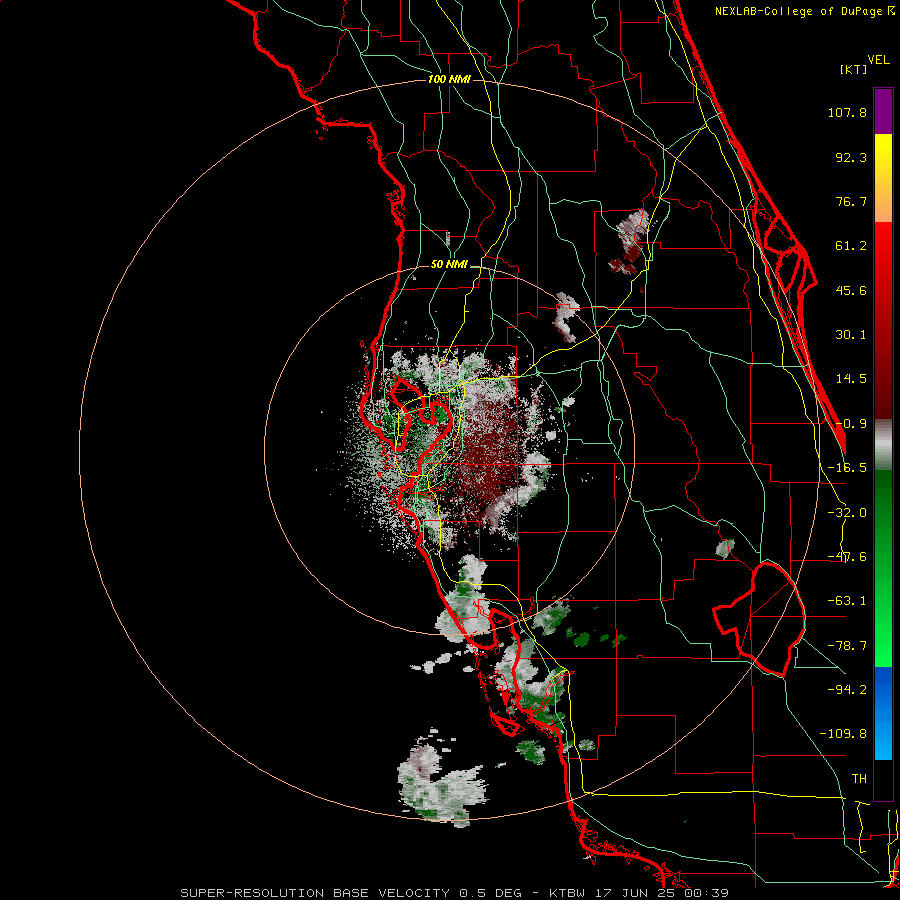Click the purple segment of the color bar
This screenshot has height=900, width=900.
click(x=883, y=111)
